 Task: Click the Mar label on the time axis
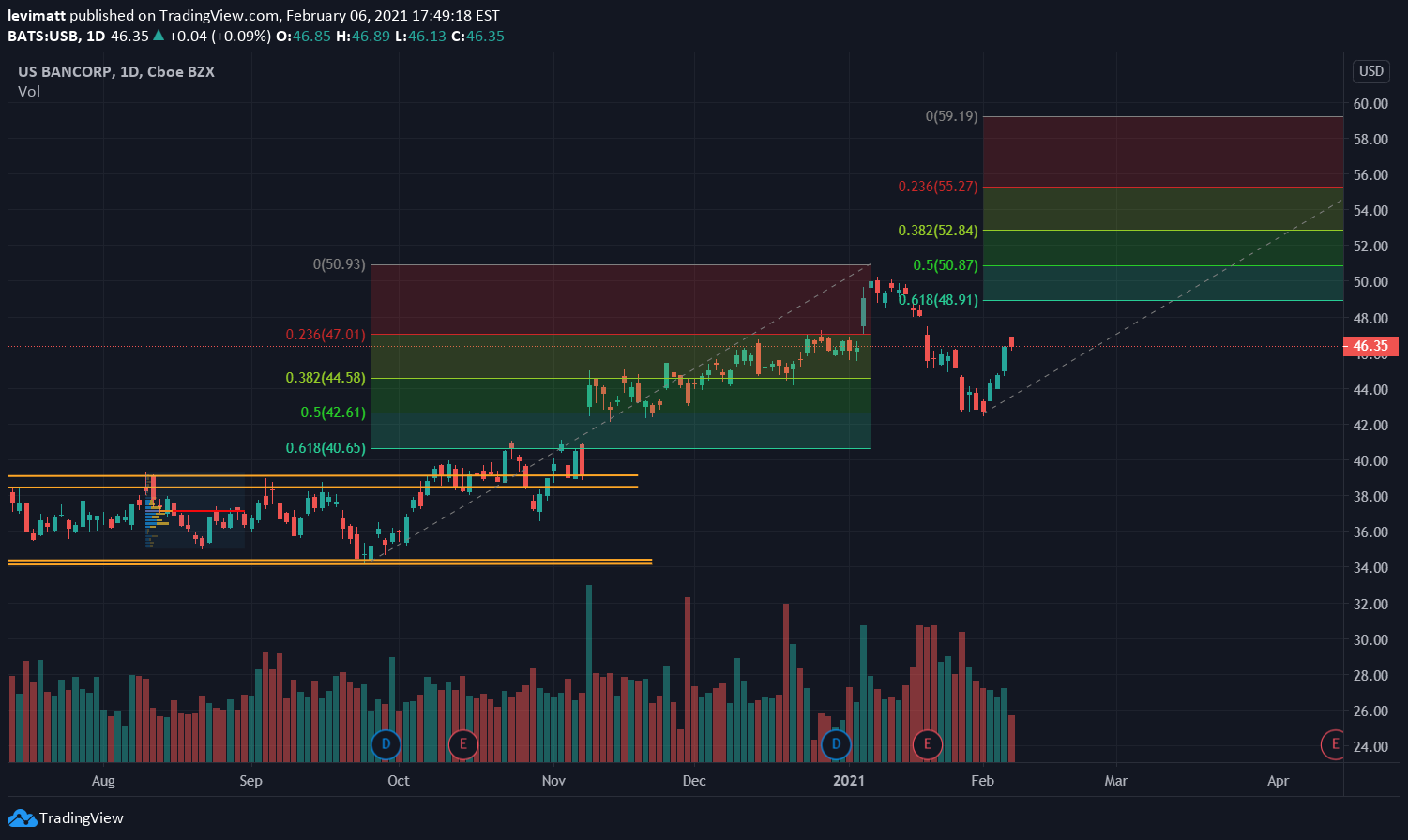pyautogui.click(x=1115, y=780)
